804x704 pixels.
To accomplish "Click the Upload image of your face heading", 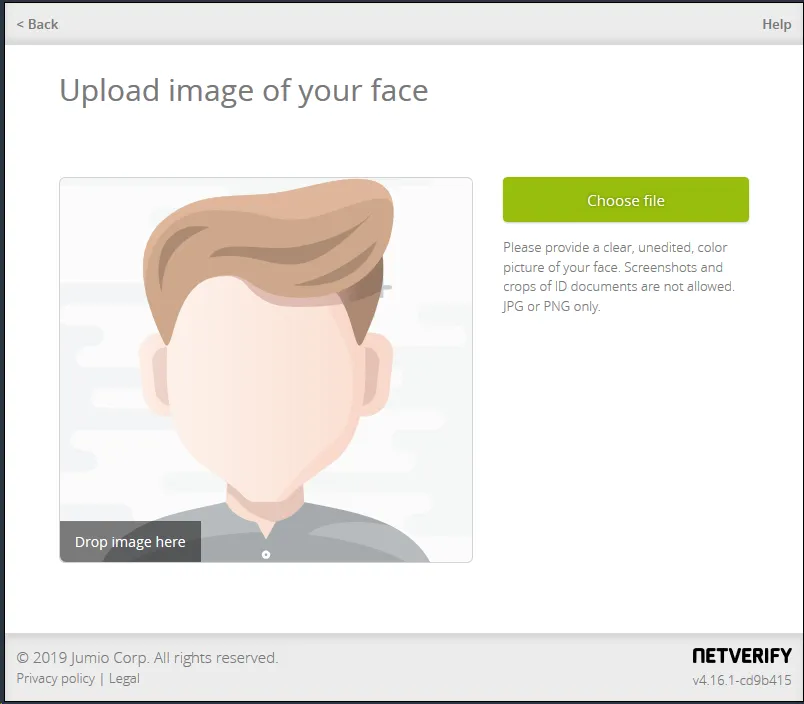I will pos(244,91).
